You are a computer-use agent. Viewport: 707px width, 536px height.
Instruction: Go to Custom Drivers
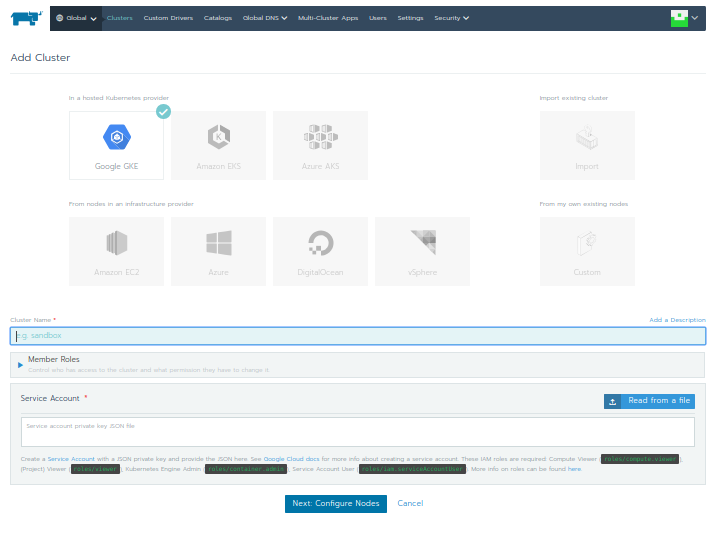click(x=168, y=18)
